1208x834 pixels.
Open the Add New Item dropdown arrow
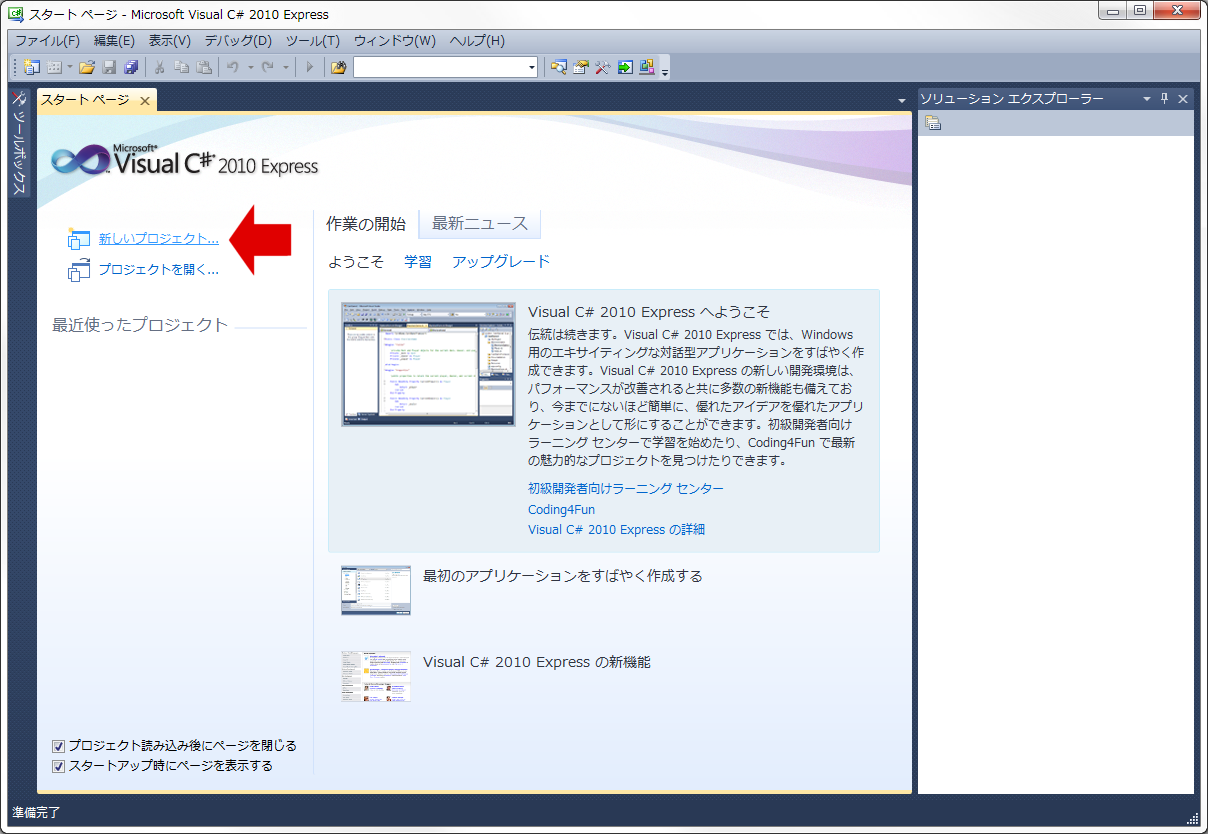69,67
